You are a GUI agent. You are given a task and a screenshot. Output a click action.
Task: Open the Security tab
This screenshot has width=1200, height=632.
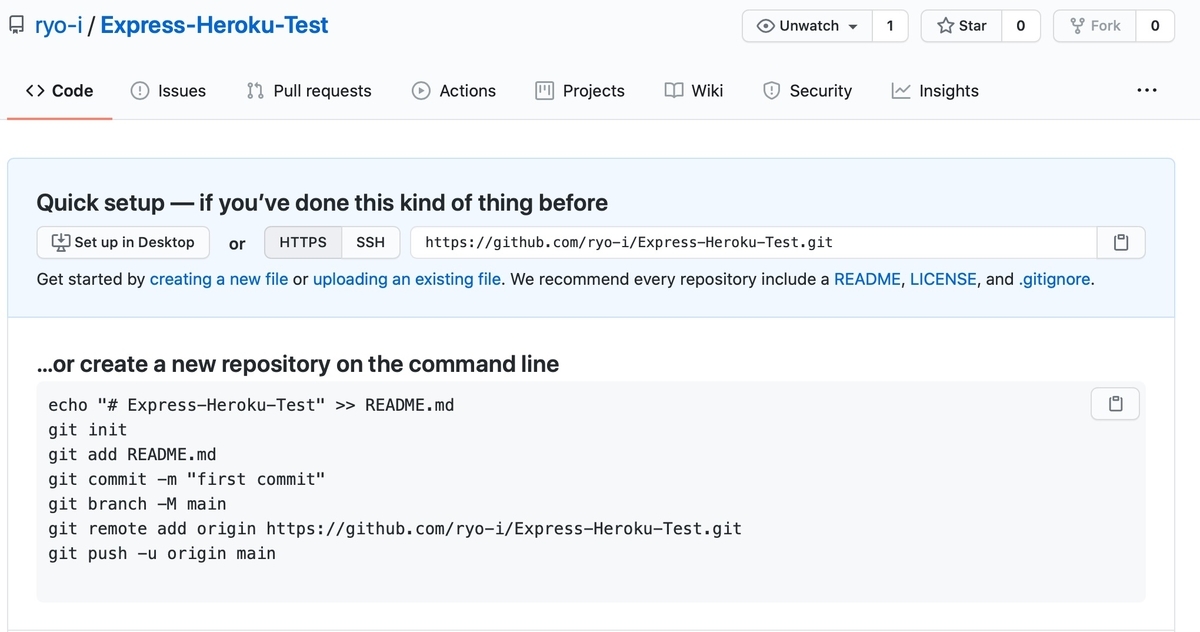pos(807,91)
